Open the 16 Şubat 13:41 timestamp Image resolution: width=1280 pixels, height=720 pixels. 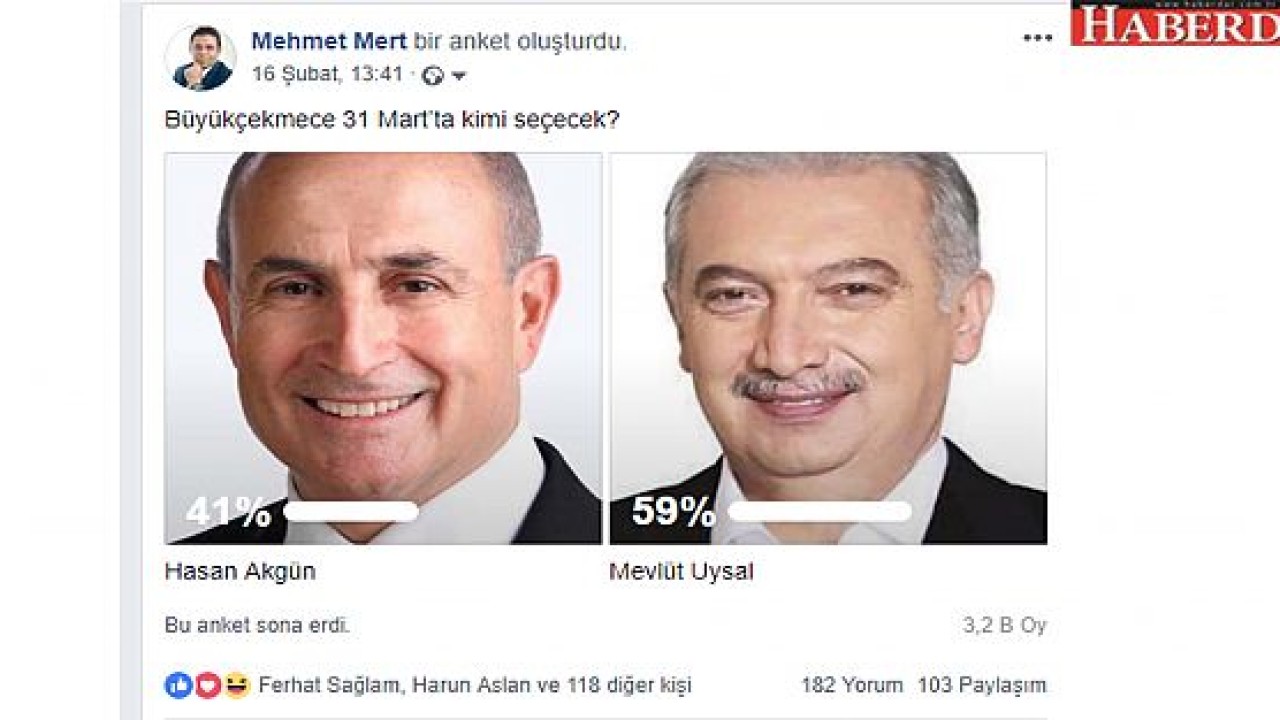[327, 75]
